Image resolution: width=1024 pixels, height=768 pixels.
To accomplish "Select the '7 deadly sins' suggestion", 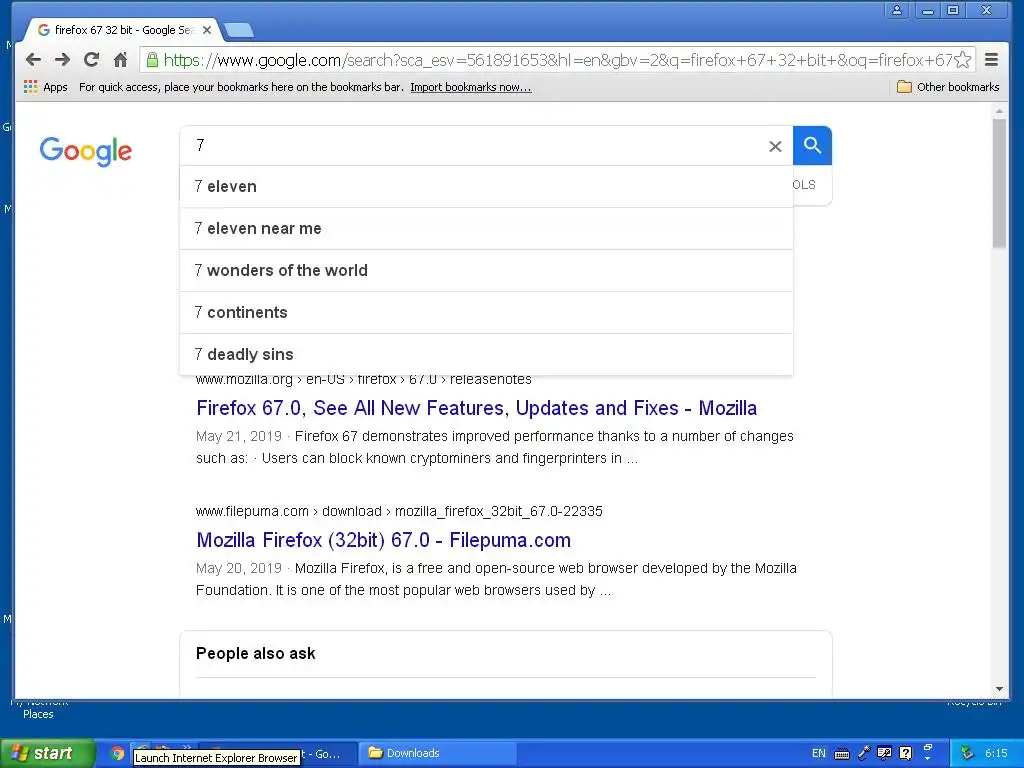I will click(x=486, y=354).
